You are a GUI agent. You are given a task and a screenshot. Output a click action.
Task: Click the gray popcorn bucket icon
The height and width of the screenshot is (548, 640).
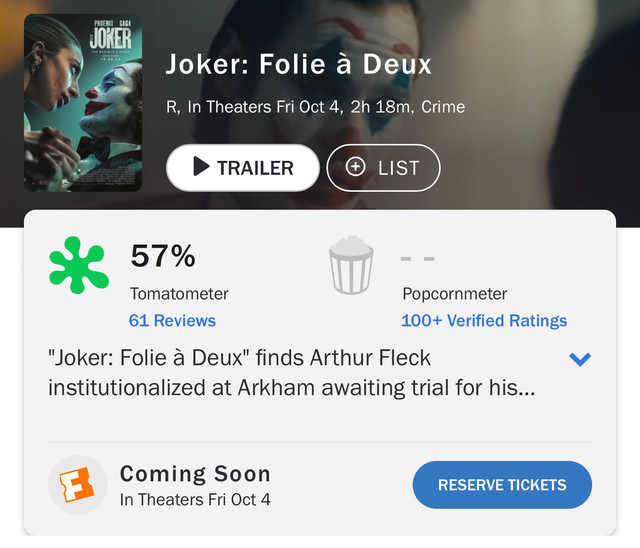pos(351,265)
